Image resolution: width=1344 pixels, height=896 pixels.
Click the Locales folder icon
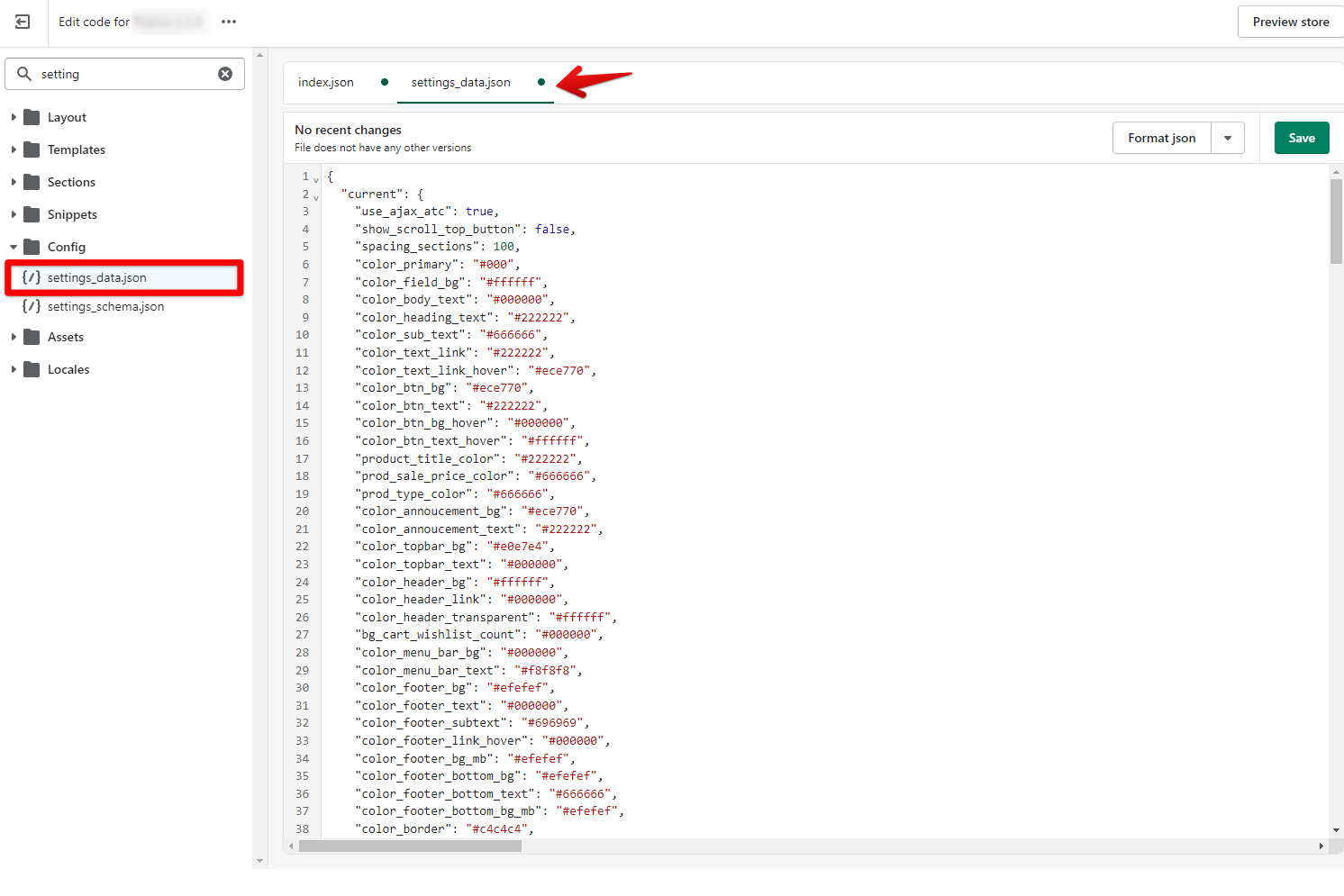pyautogui.click(x=32, y=369)
